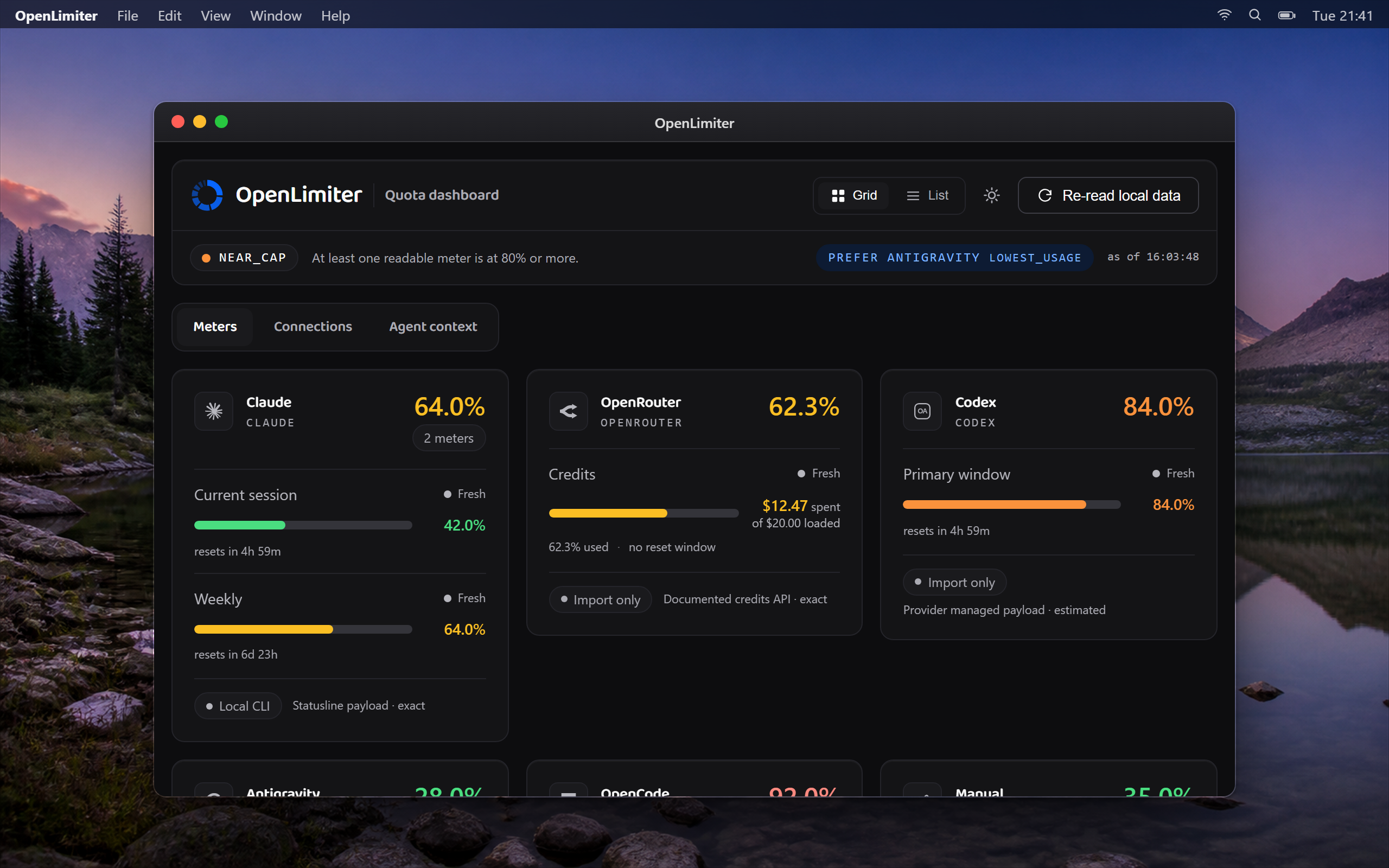Screen dimensions: 1389x868
Task: Switch to List view
Action: [927, 195]
